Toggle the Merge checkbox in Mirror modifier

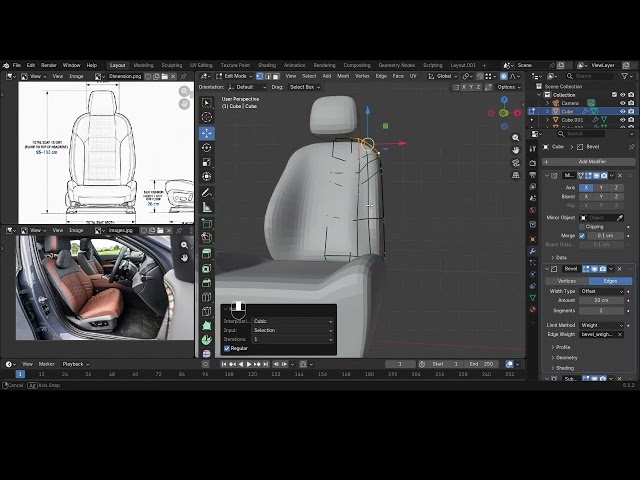click(582, 236)
